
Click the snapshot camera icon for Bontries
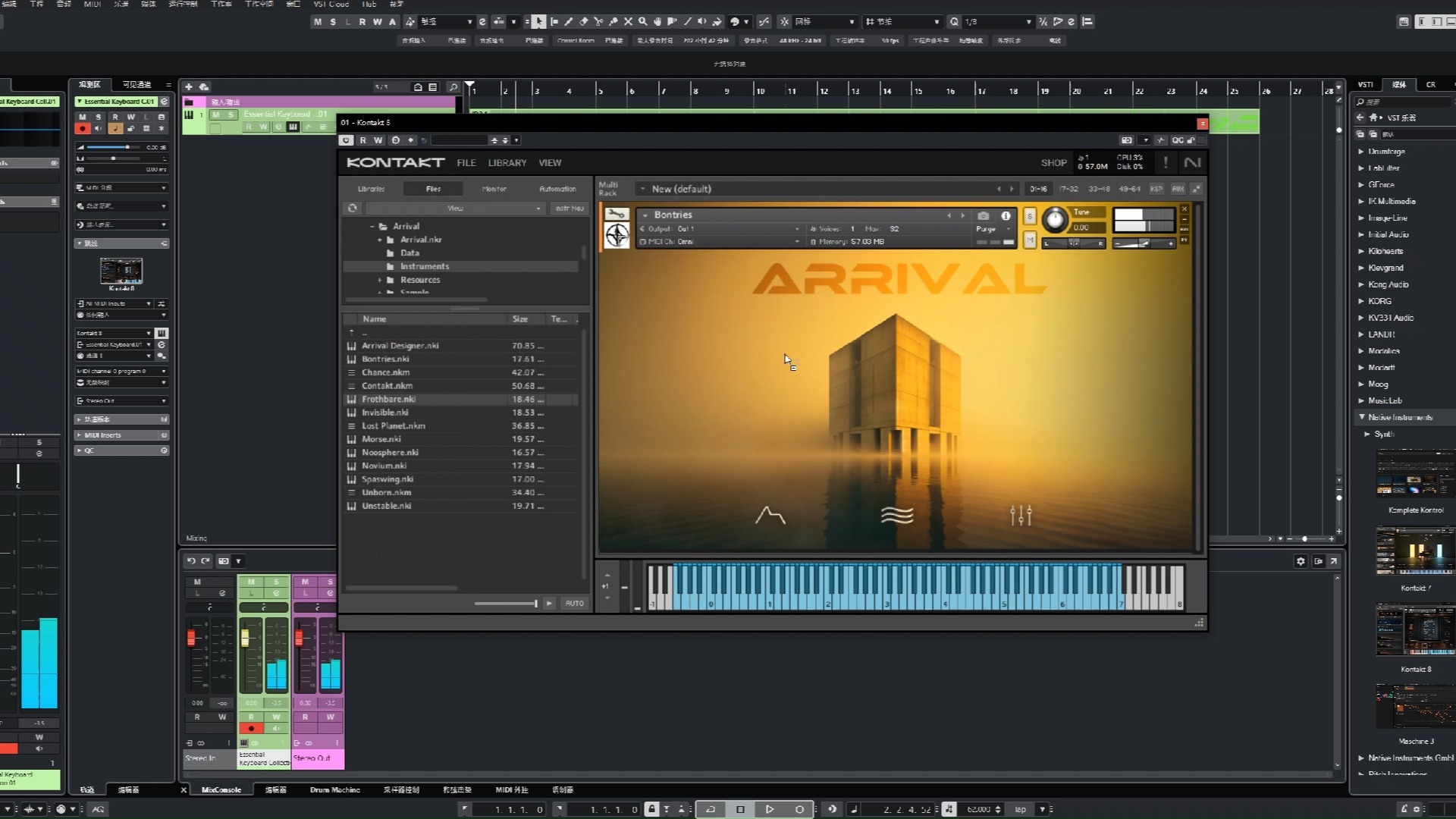(x=983, y=216)
